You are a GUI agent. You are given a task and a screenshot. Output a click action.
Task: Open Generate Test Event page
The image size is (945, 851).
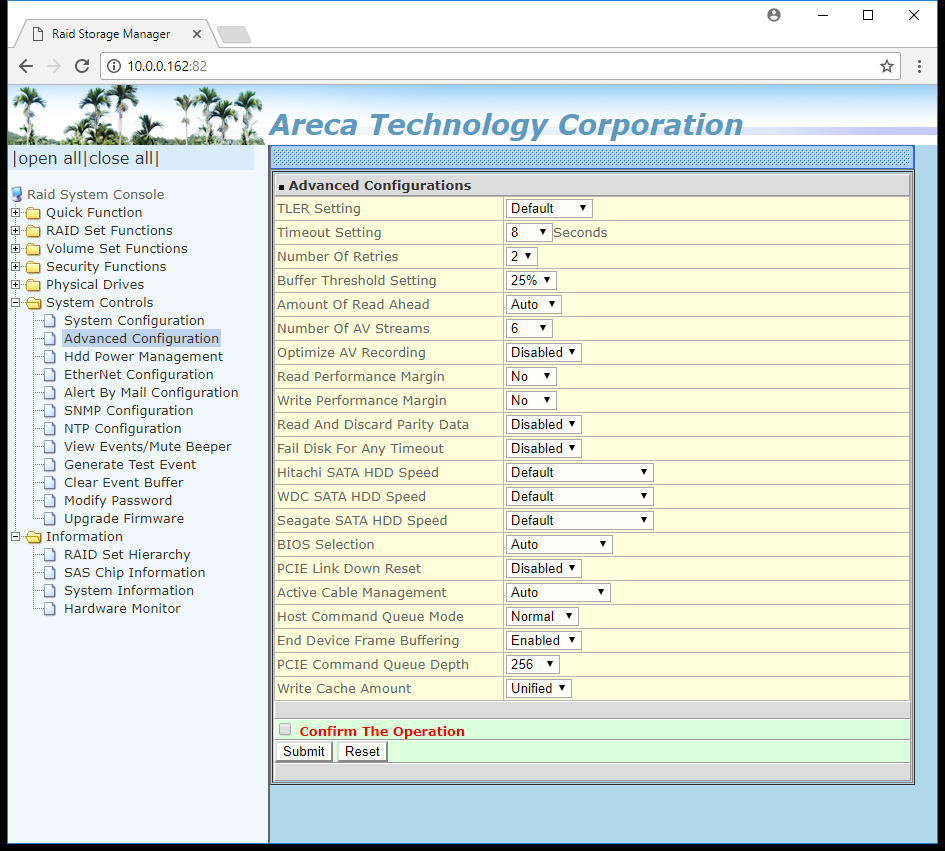point(130,465)
